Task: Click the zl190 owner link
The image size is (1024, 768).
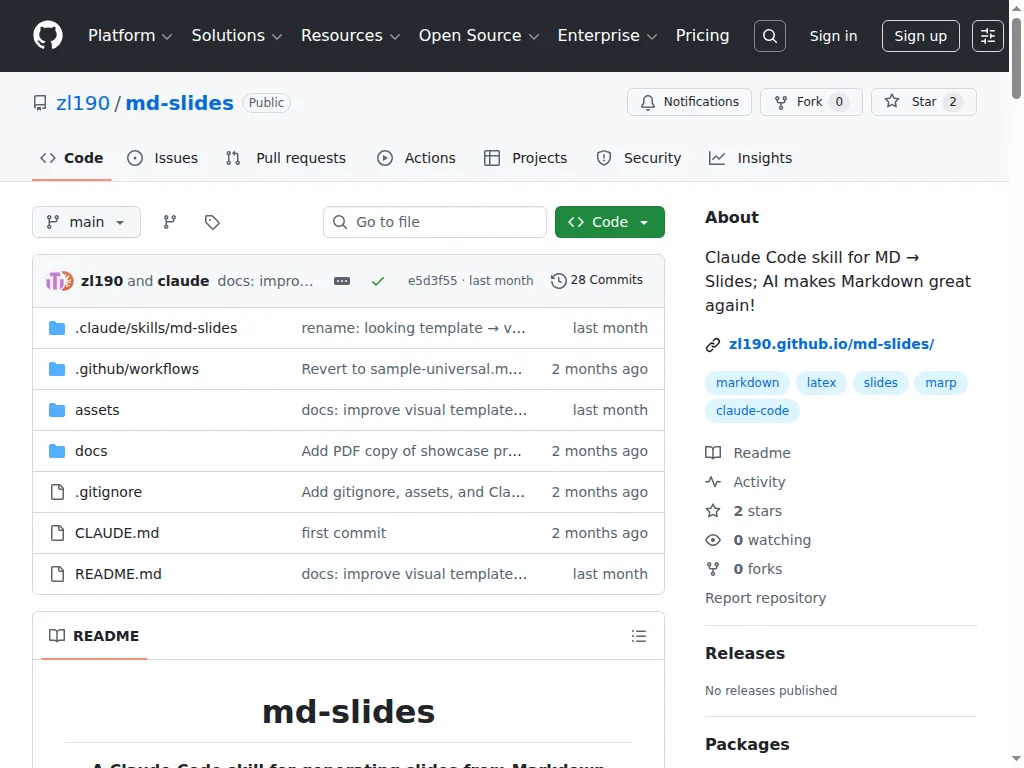Action: click(x=83, y=103)
